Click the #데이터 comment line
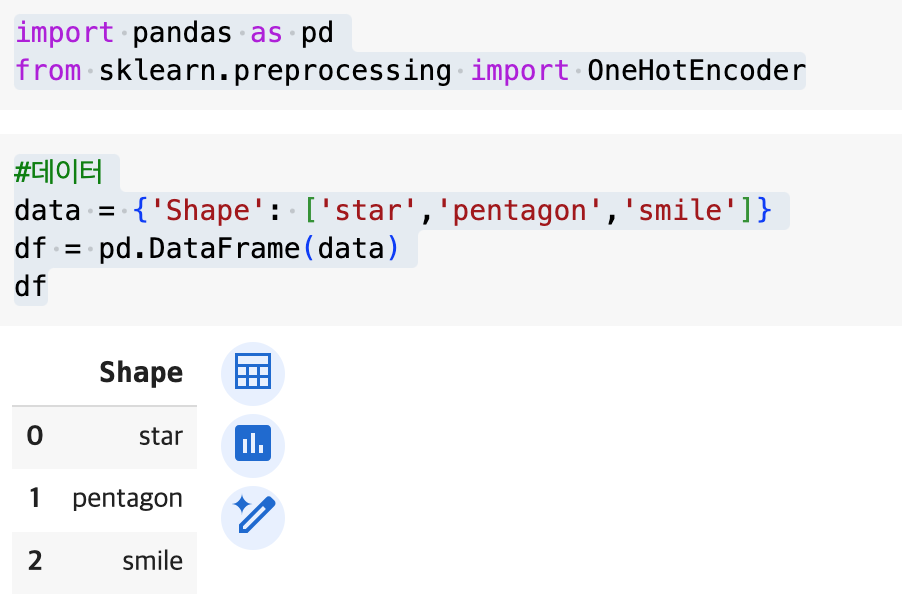This screenshot has width=902, height=594. [59, 172]
